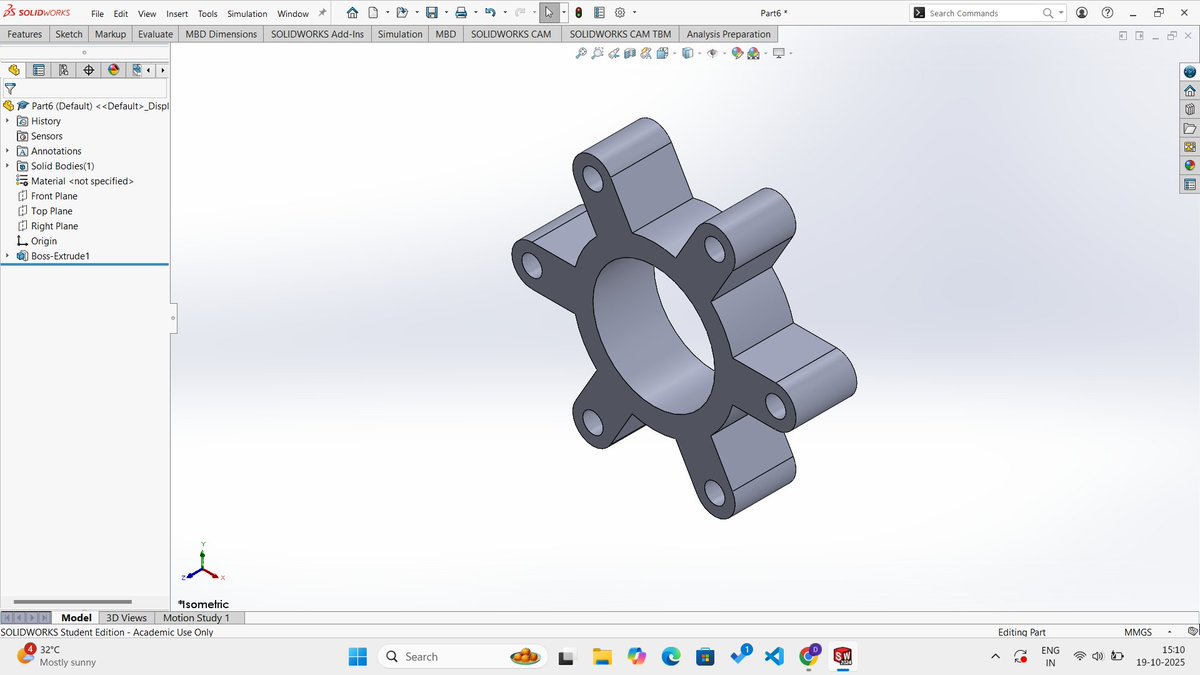Click the Open document folder icon
The image size is (1200, 675).
click(x=401, y=13)
